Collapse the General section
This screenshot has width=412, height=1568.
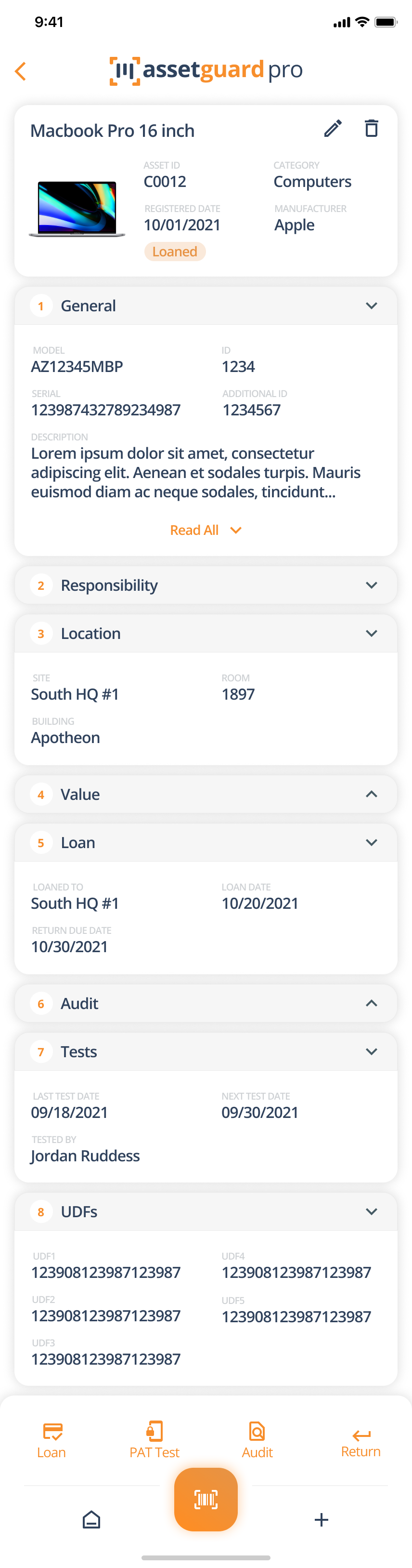click(x=371, y=306)
